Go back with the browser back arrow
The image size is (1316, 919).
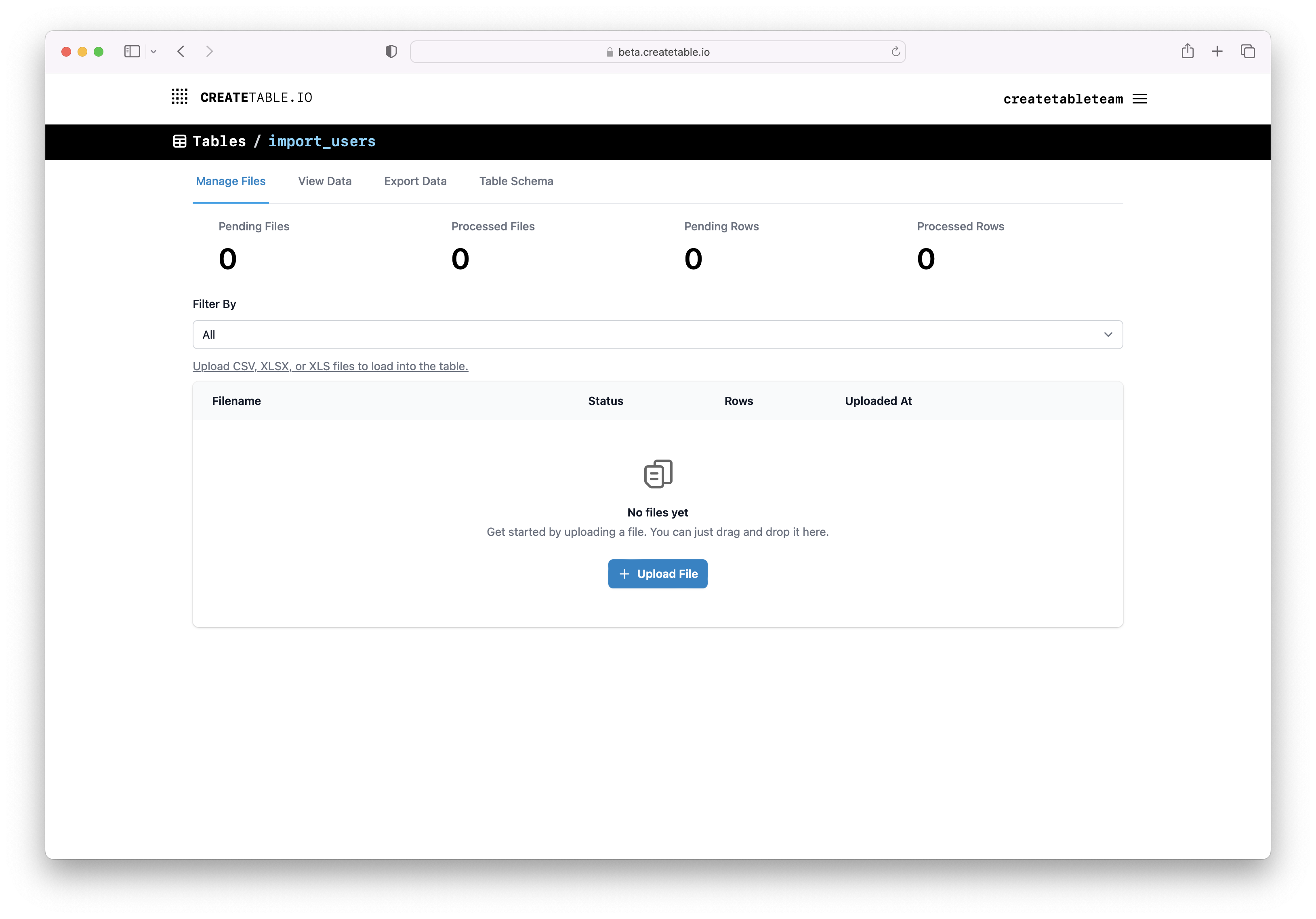(x=181, y=52)
